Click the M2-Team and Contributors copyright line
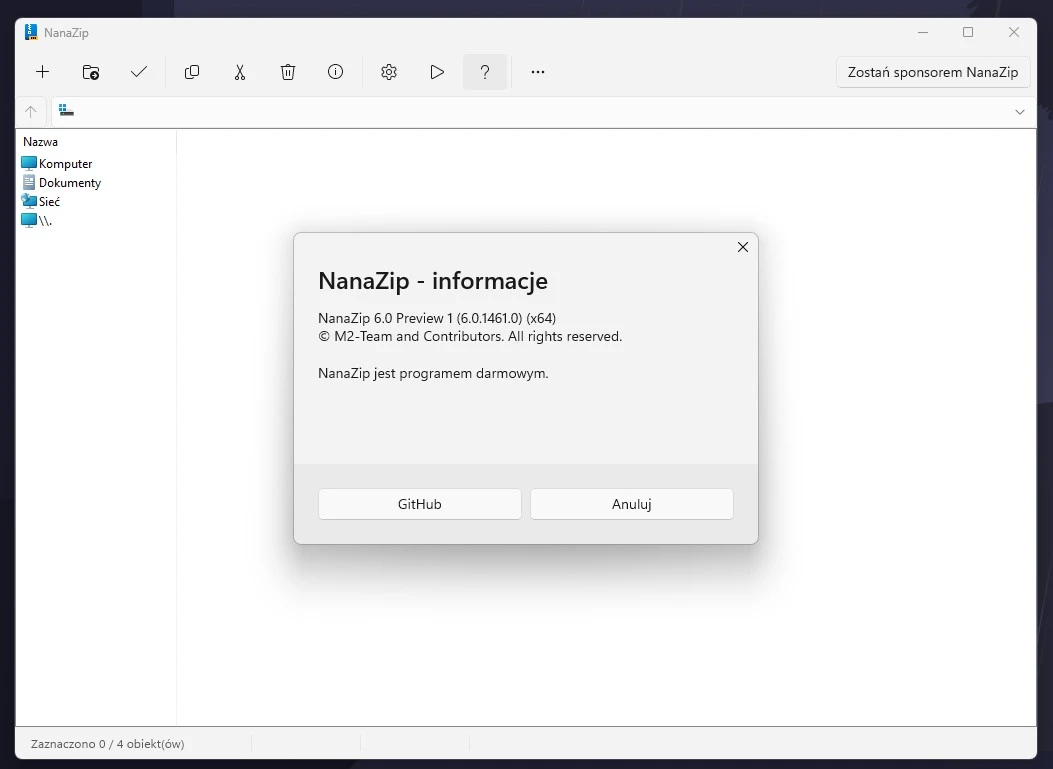The width and height of the screenshot is (1053, 769). click(470, 336)
